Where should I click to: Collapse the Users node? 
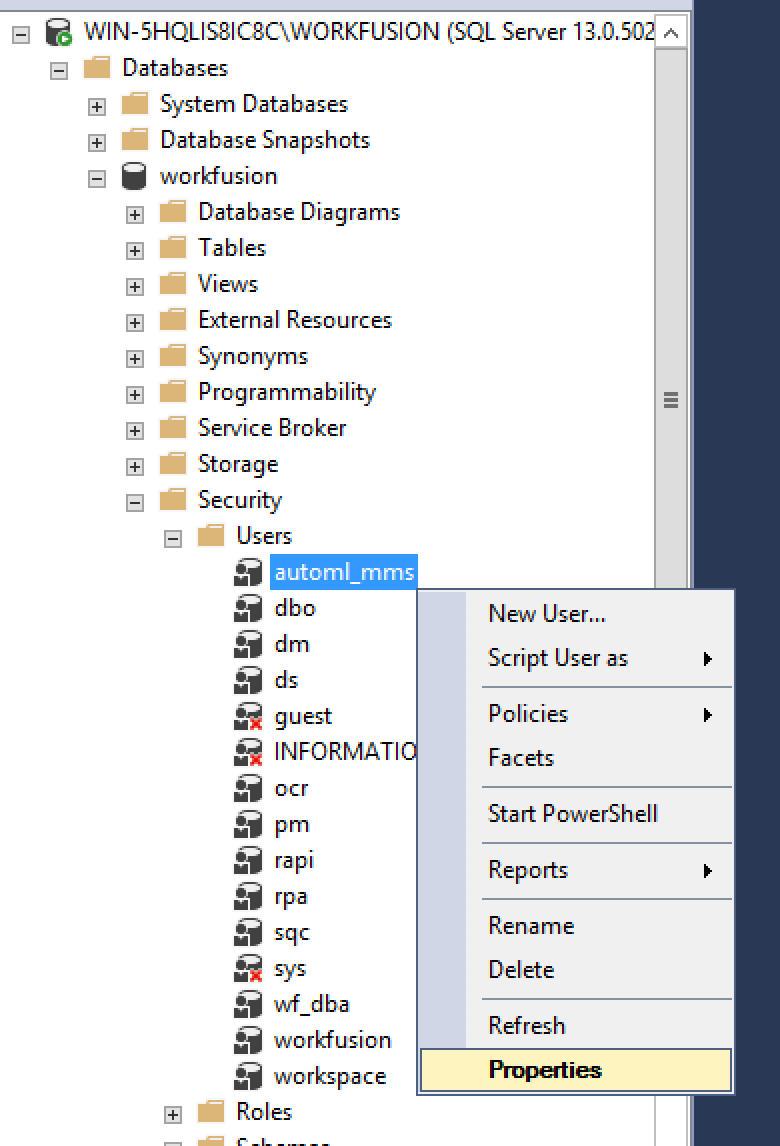tap(173, 539)
